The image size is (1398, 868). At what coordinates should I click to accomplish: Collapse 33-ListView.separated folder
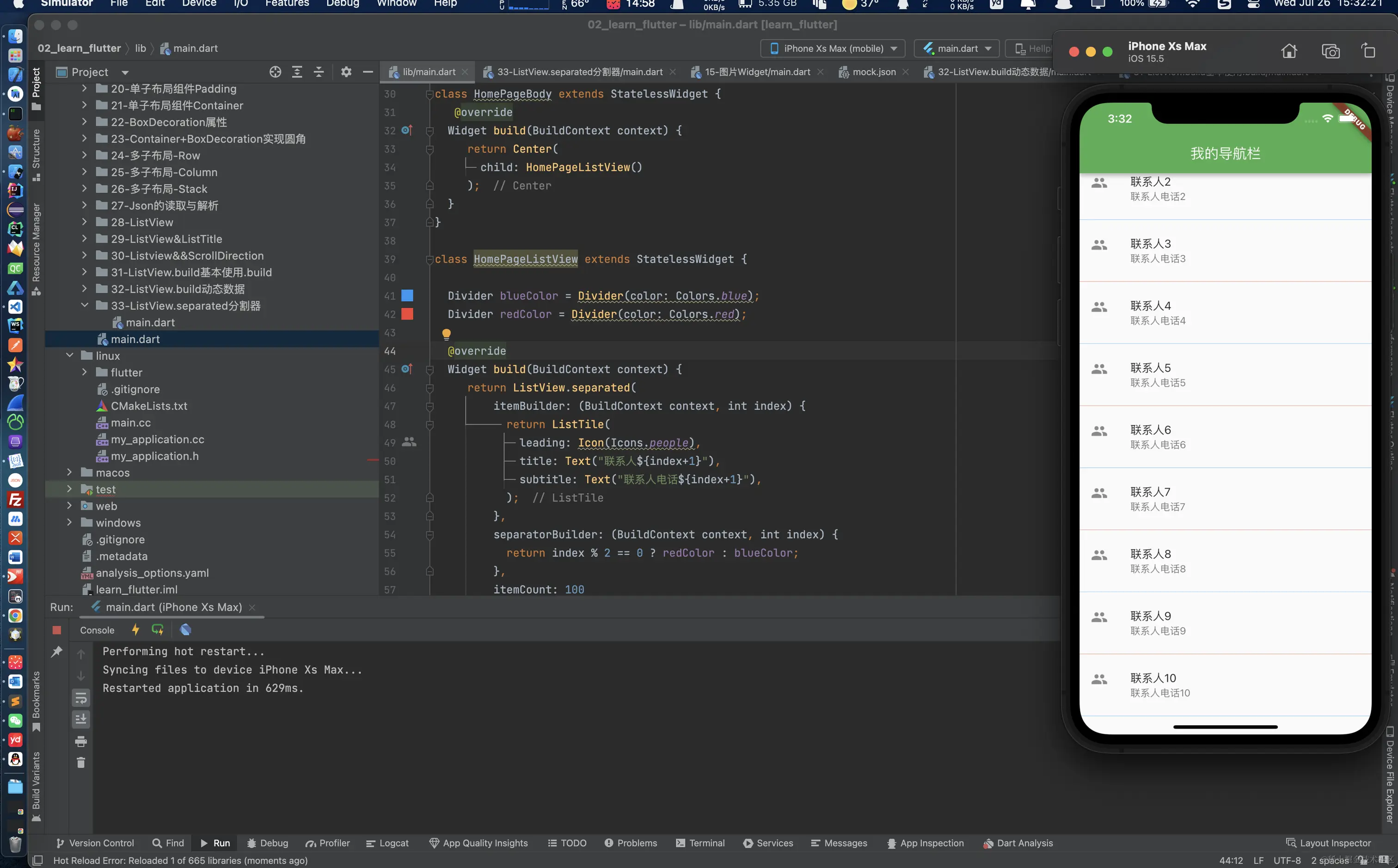[85, 306]
